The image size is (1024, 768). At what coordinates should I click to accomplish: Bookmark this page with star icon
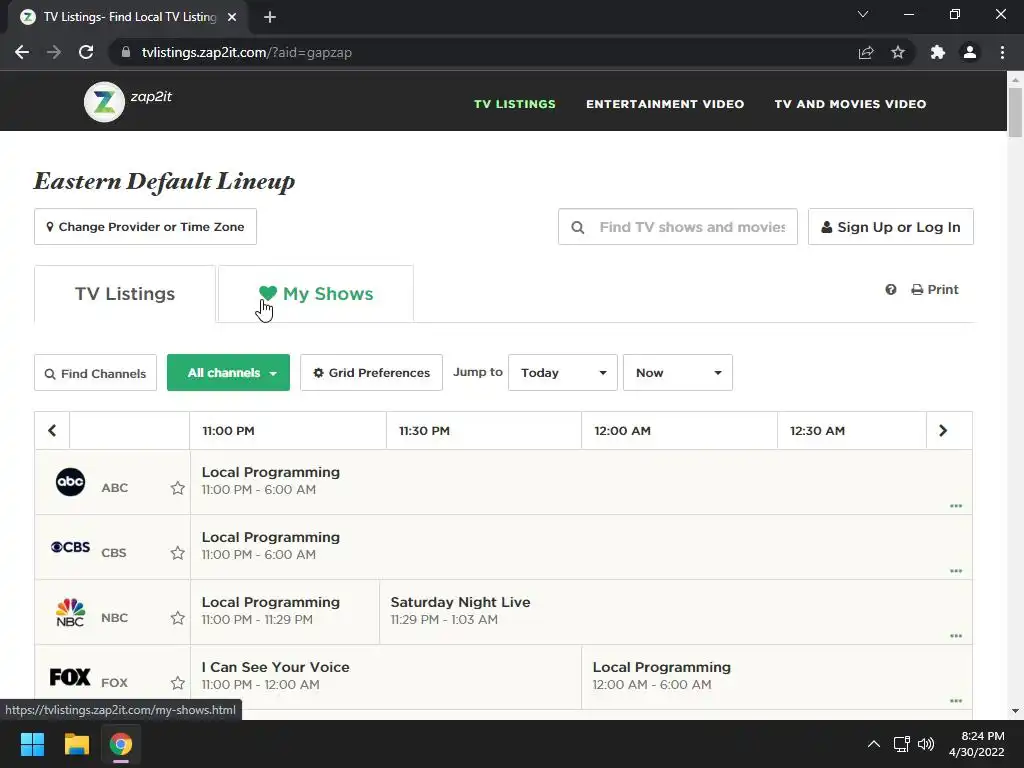tap(898, 52)
